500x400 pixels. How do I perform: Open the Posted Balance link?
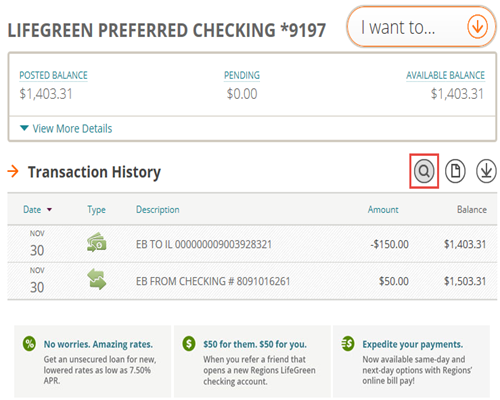coord(53,75)
